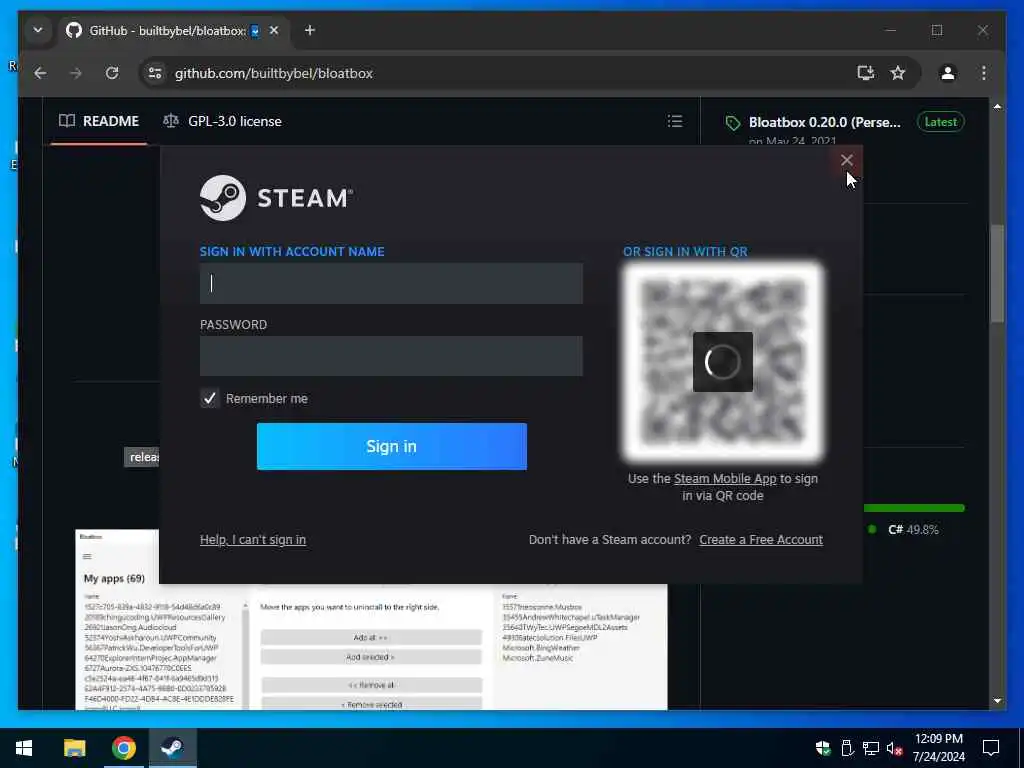Click the page scrollbar down arrow
This screenshot has width=1024, height=768.
(x=997, y=701)
